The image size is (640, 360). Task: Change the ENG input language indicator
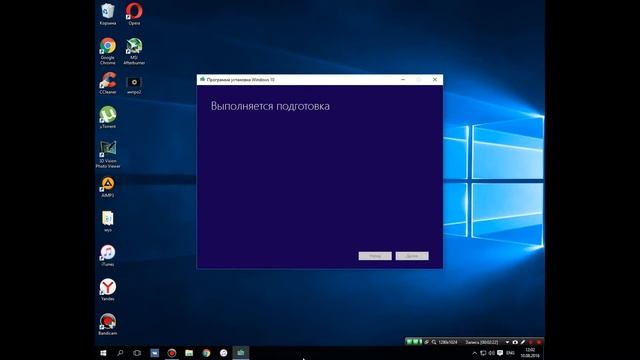(510, 353)
